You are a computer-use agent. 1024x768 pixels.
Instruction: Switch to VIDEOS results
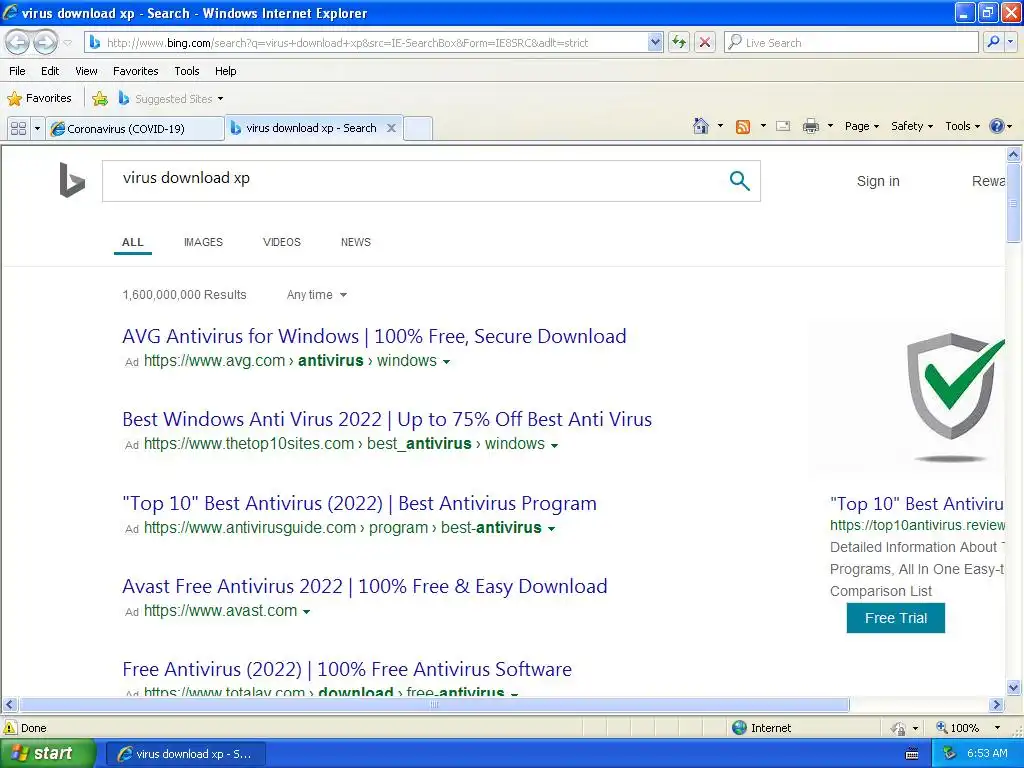pos(281,242)
